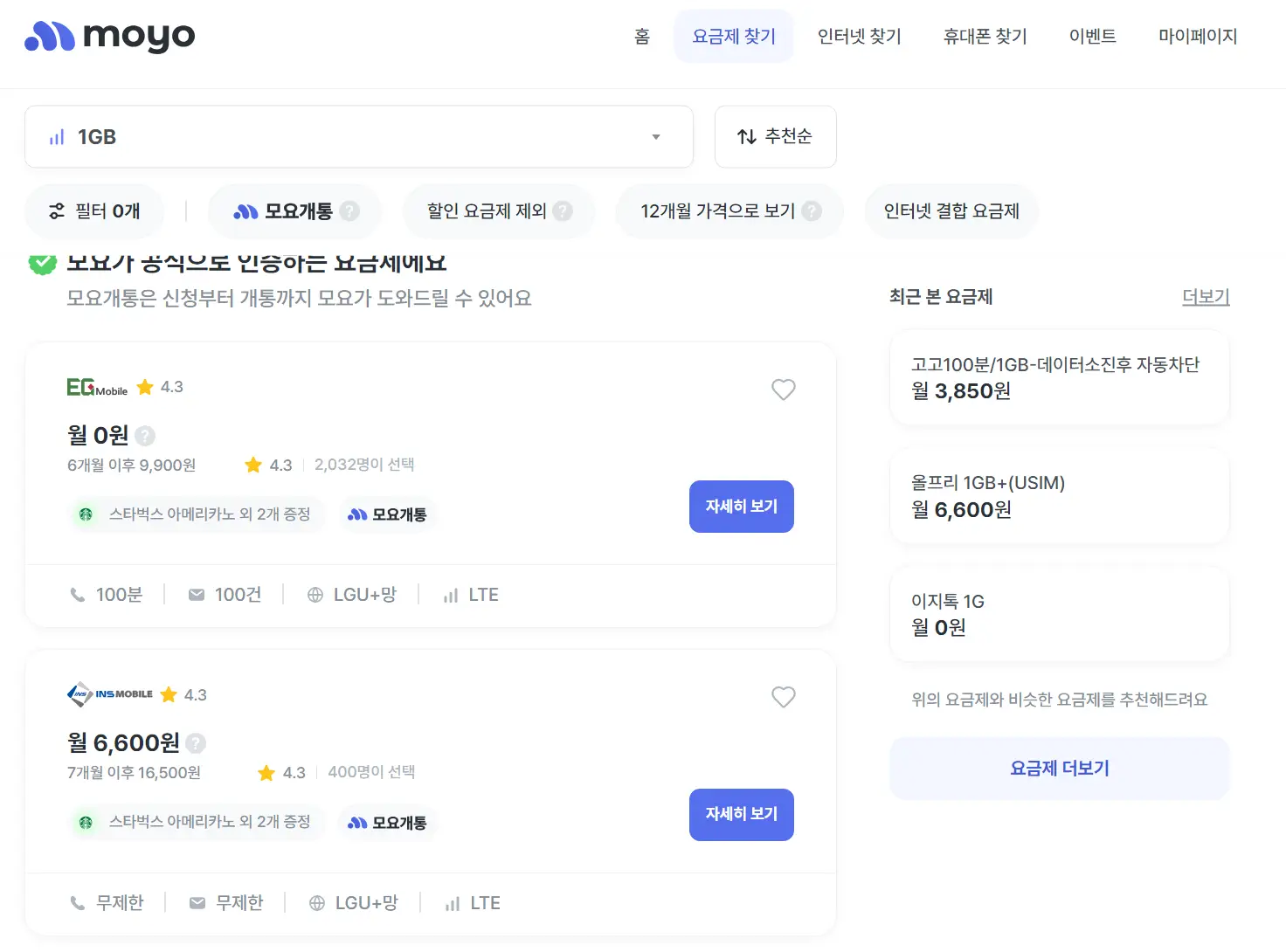Open 필터 0개 filter options
Viewport: 1286px width, 952px height.
click(94, 211)
